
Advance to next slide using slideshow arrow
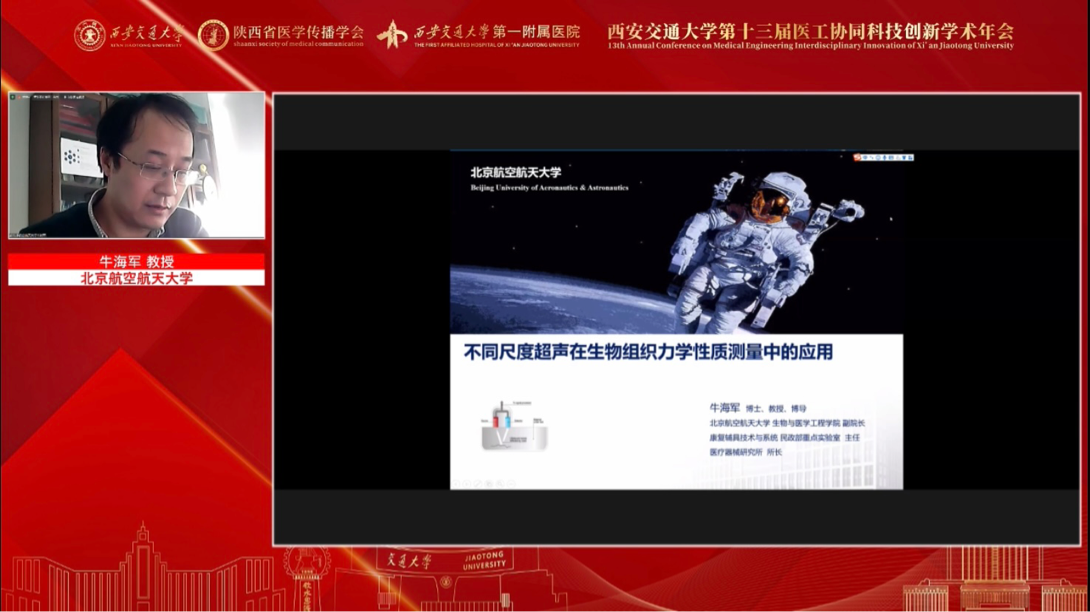(x=467, y=483)
